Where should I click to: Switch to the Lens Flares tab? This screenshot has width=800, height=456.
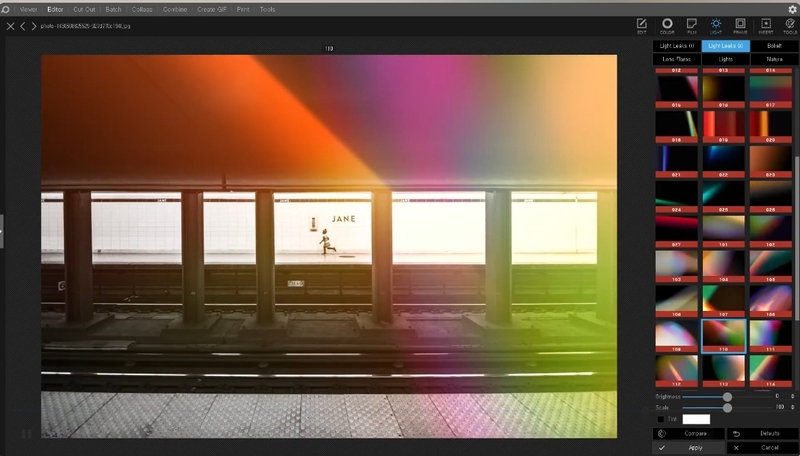(x=677, y=59)
